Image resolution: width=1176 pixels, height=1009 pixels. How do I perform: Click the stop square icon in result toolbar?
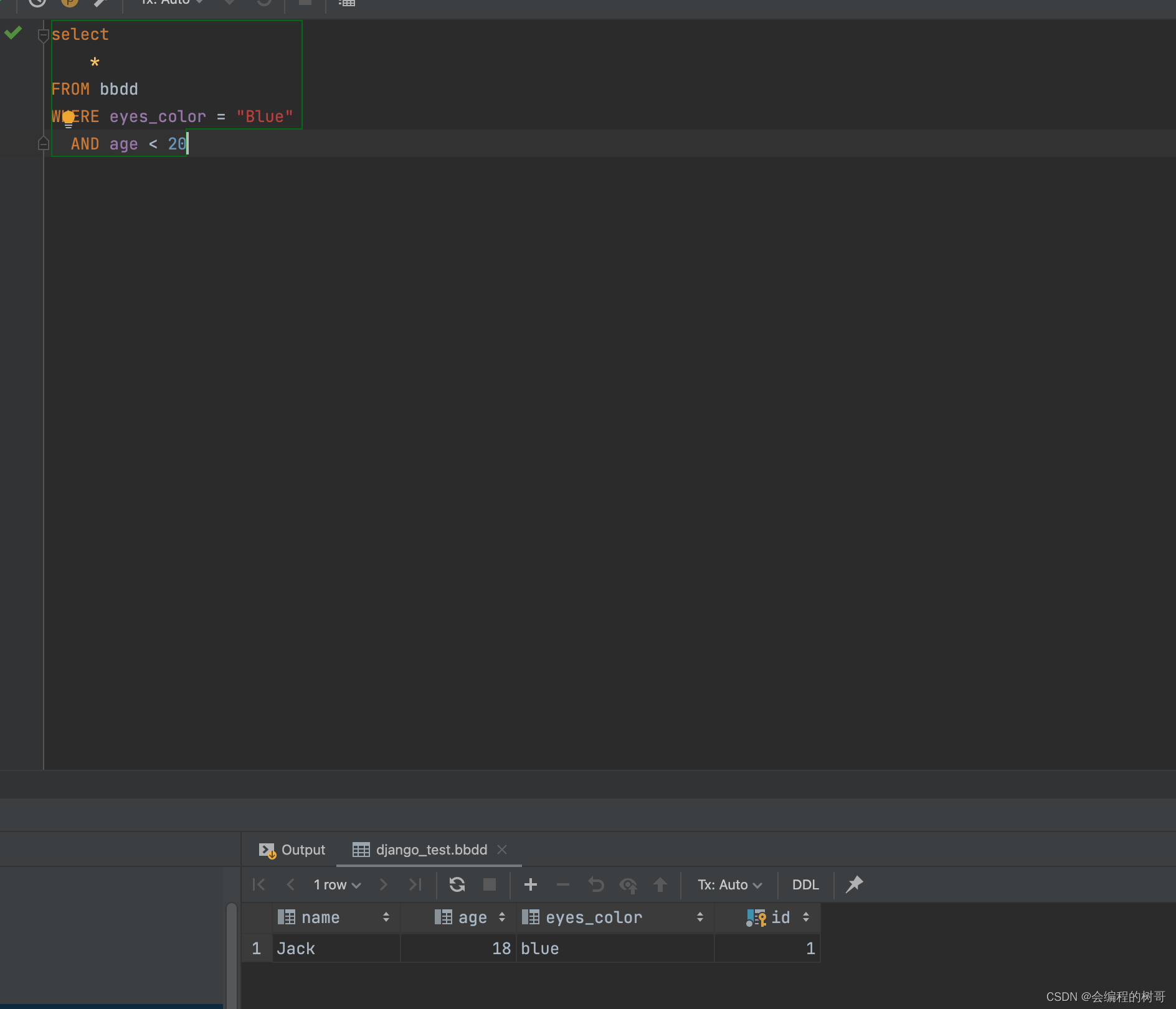click(490, 884)
